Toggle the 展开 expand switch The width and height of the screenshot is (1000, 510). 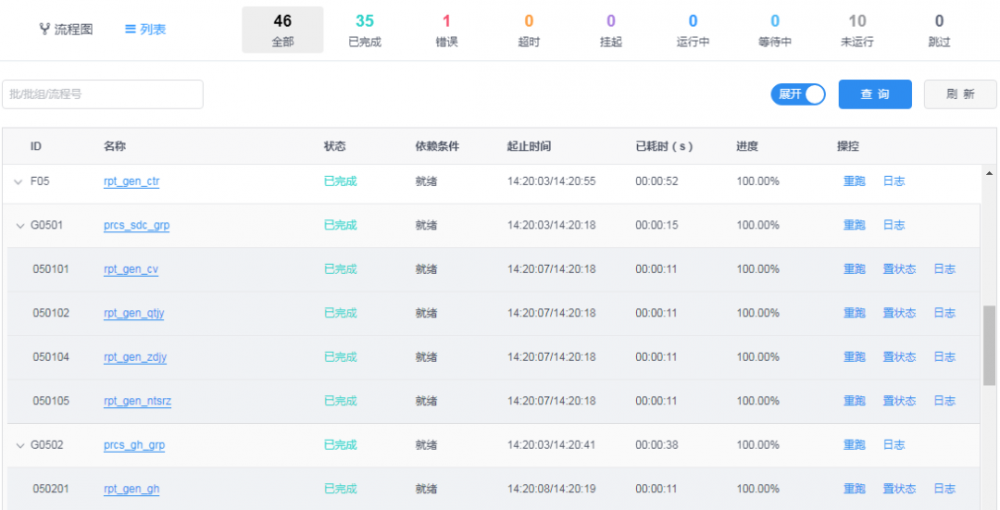click(x=798, y=94)
